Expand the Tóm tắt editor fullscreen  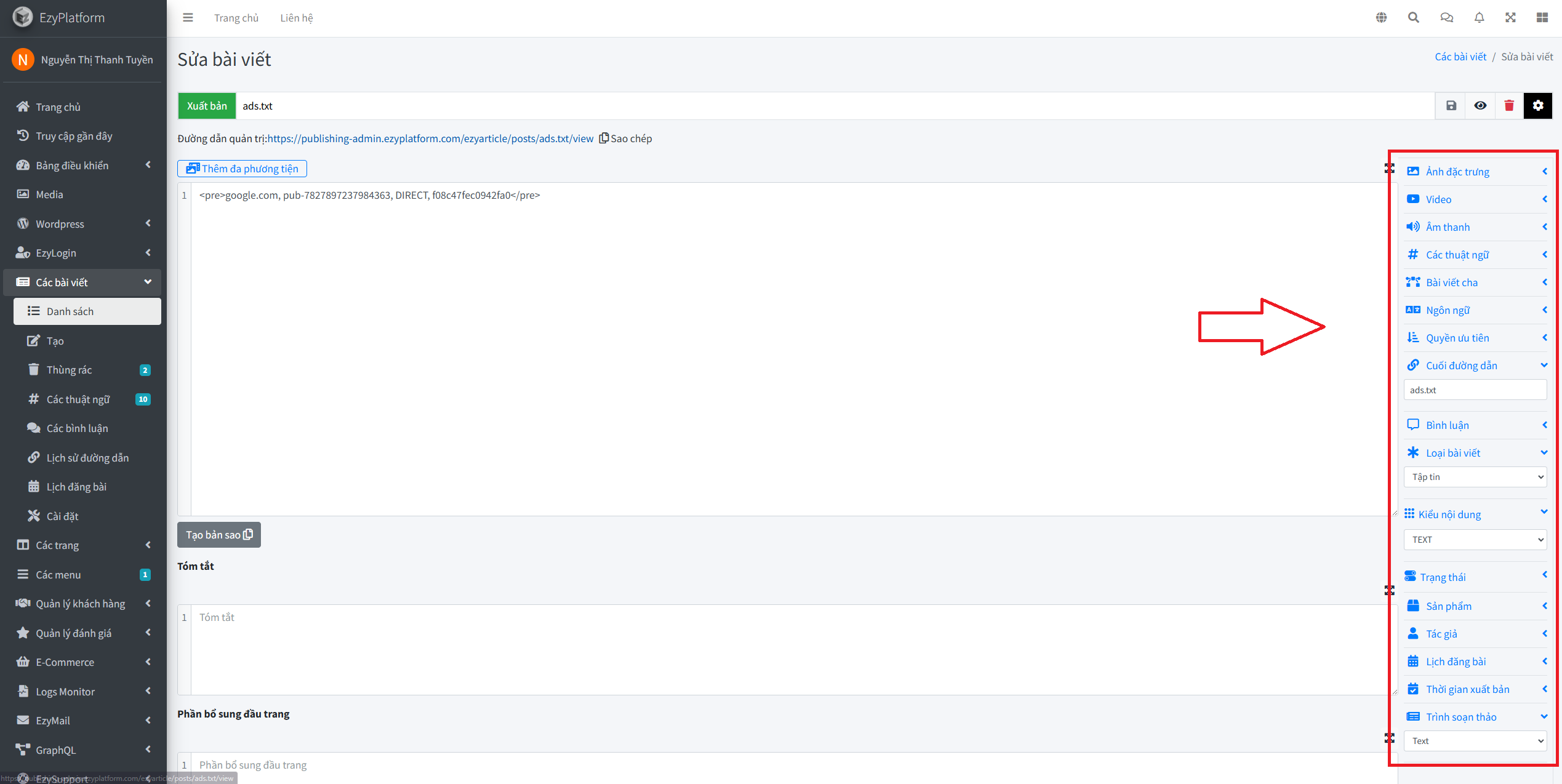1389,590
